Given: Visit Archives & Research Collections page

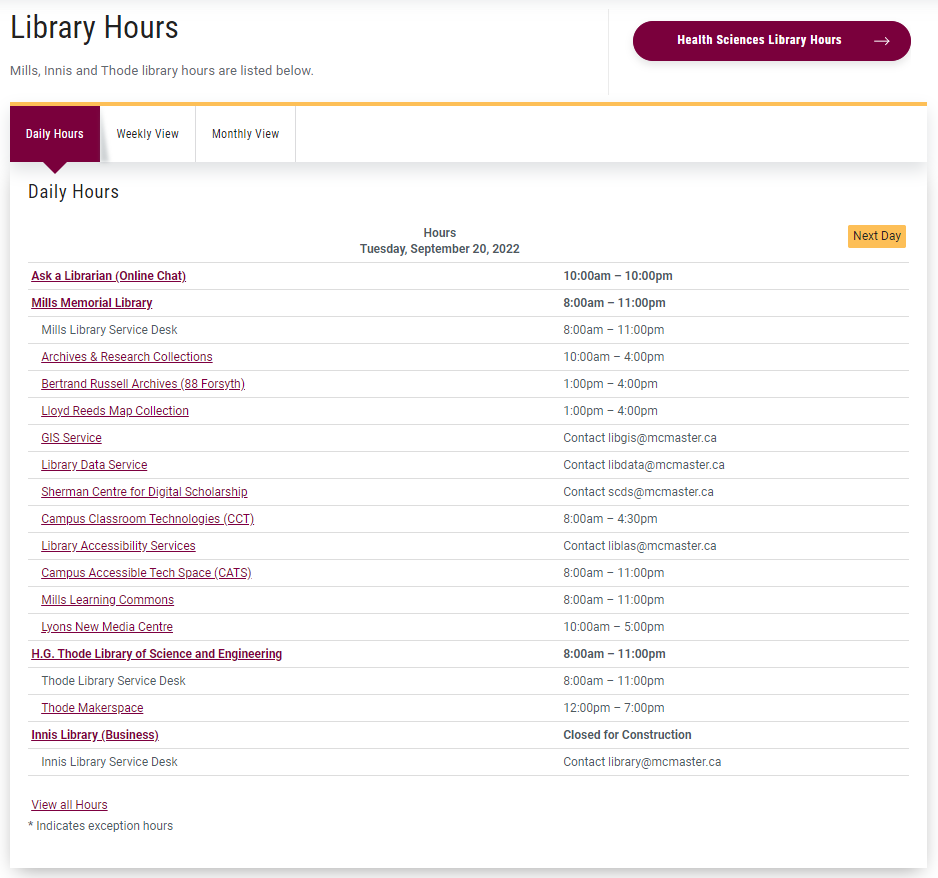Looking at the screenshot, I should point(127,356).
